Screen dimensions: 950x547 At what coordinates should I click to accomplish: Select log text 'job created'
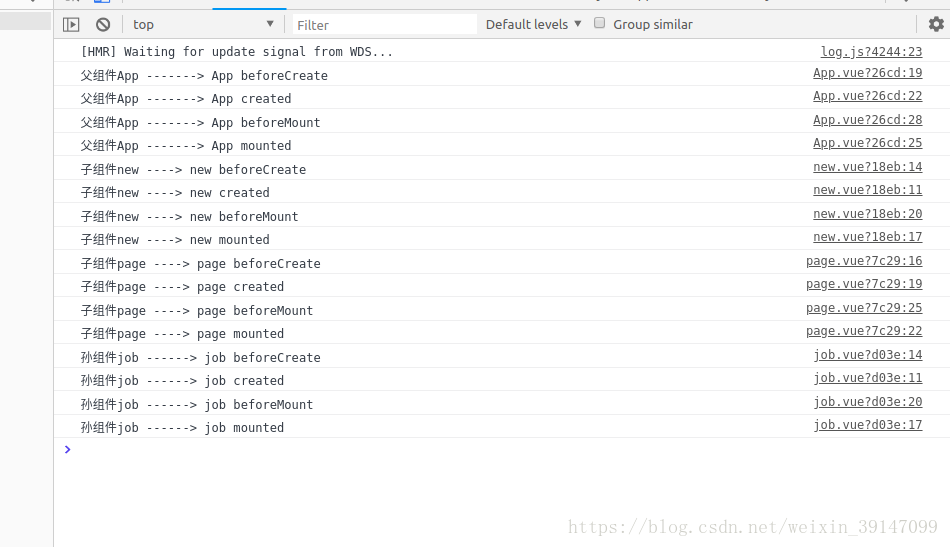[x=244, y=380]
